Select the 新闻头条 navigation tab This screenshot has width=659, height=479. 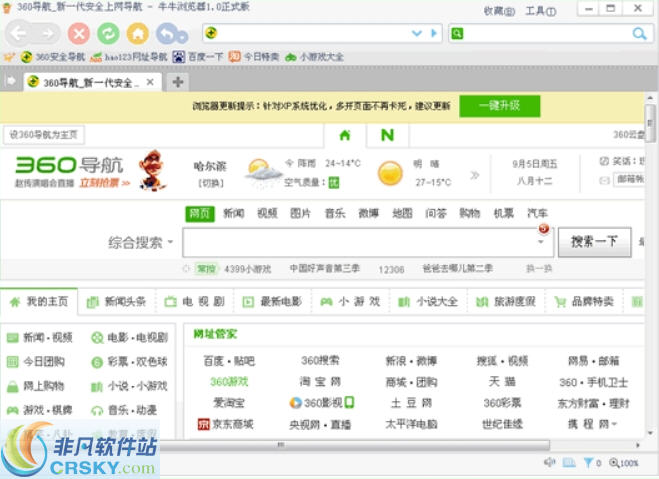coord(116,302)
